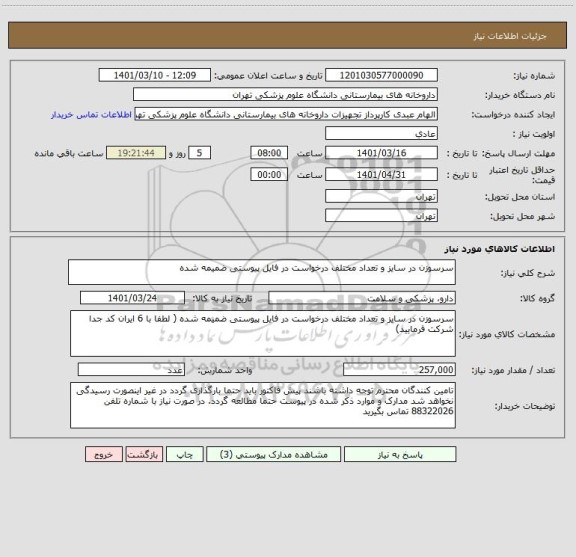Click the گروه کالا label
The image size is (576, 557).
click(537, 298)
